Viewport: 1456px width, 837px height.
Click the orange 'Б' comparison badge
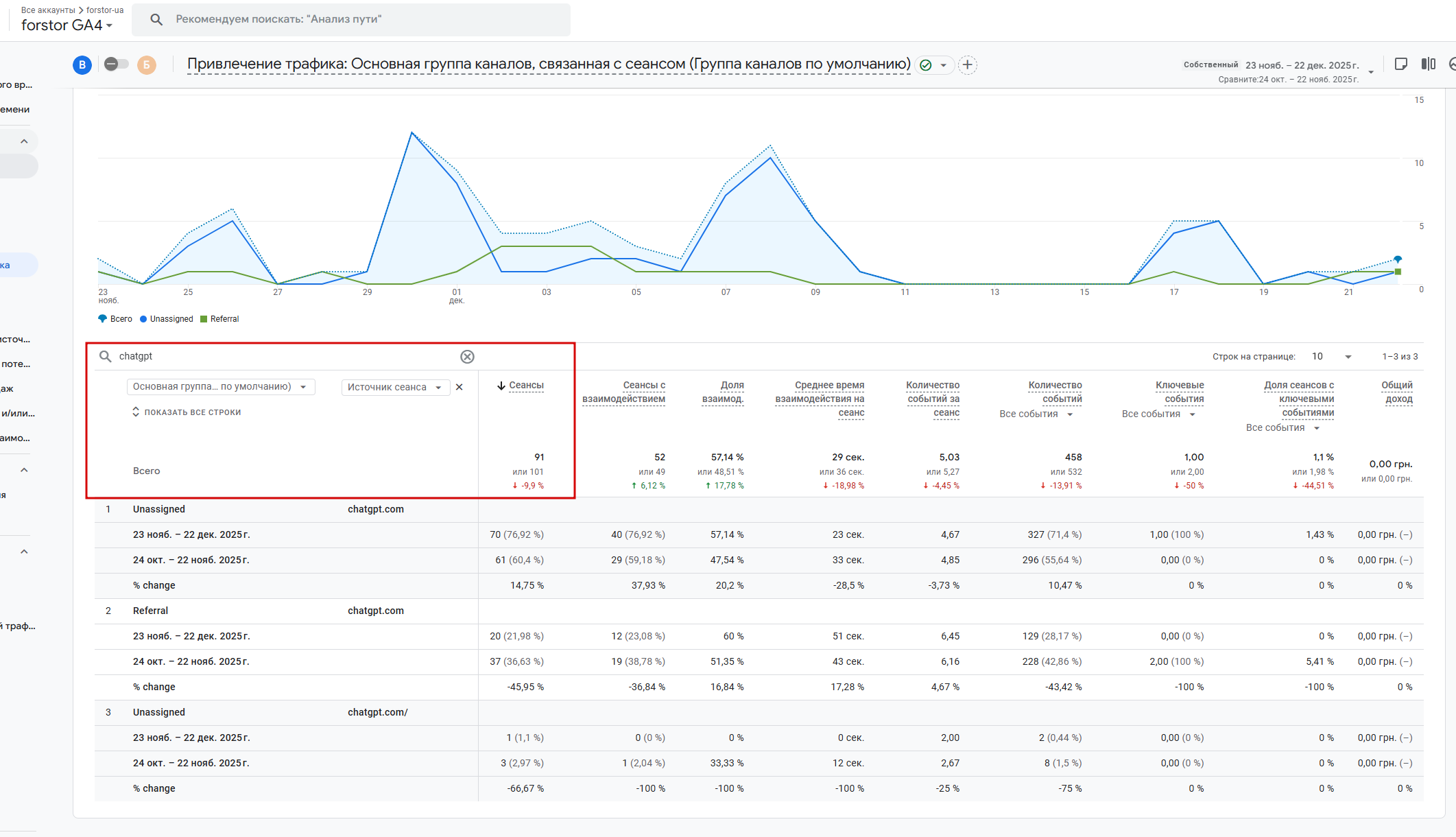tap(146, 65)
